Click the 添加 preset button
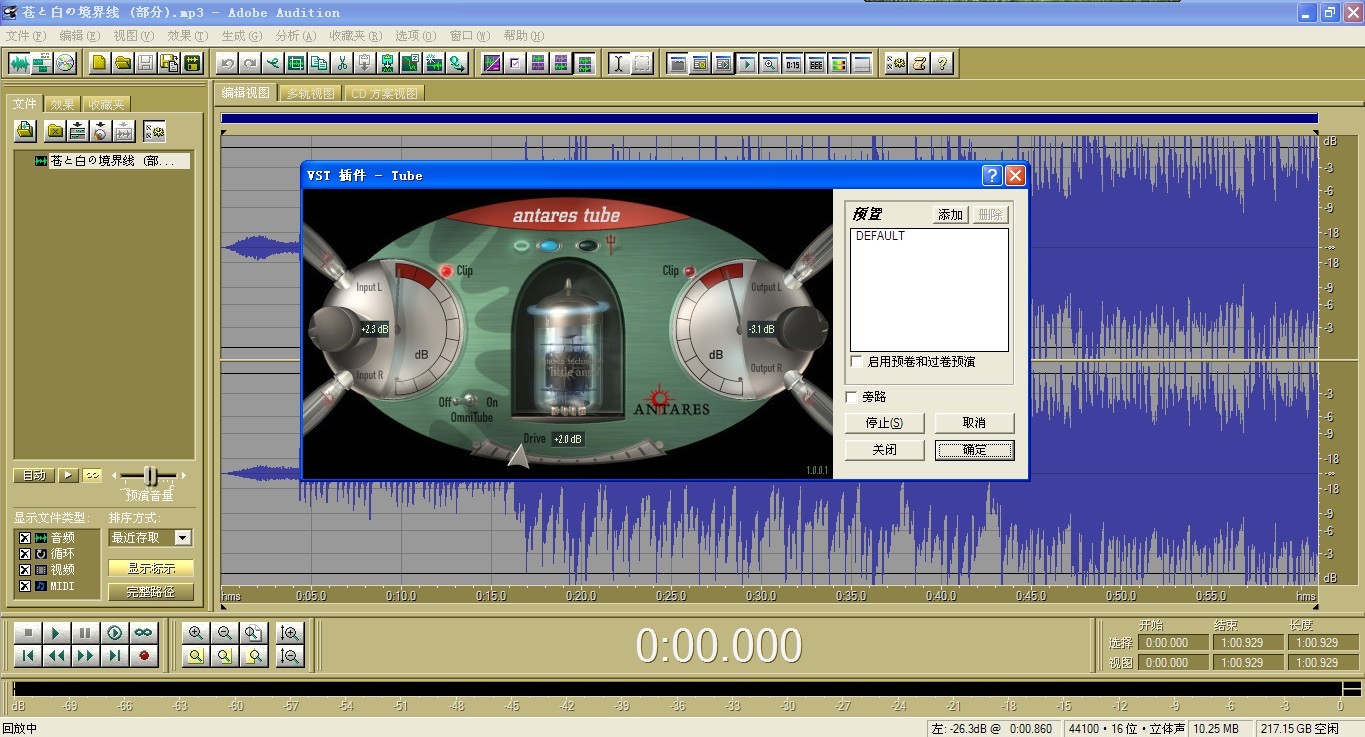 950,215
